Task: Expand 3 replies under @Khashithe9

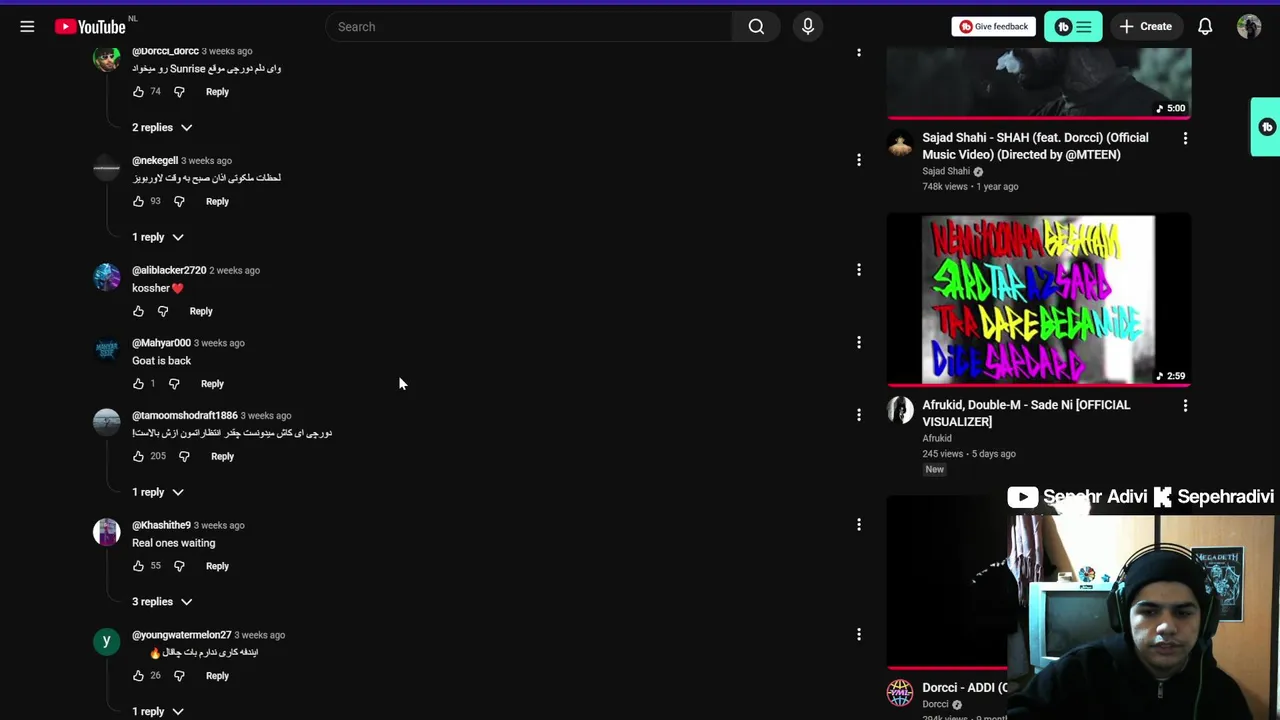Action: [x=162, y=602]
